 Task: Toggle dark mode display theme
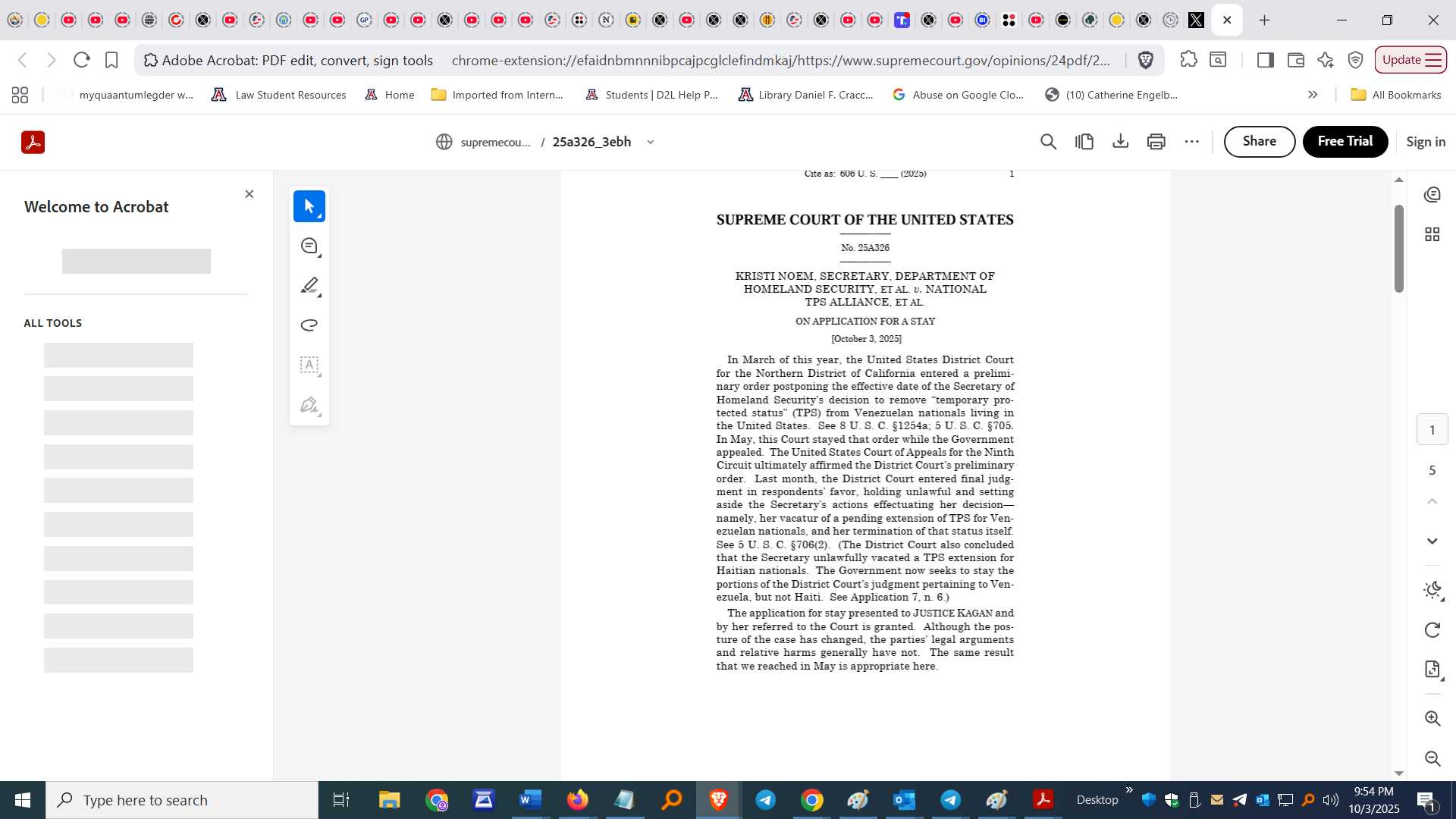(x=1432, y=590)
